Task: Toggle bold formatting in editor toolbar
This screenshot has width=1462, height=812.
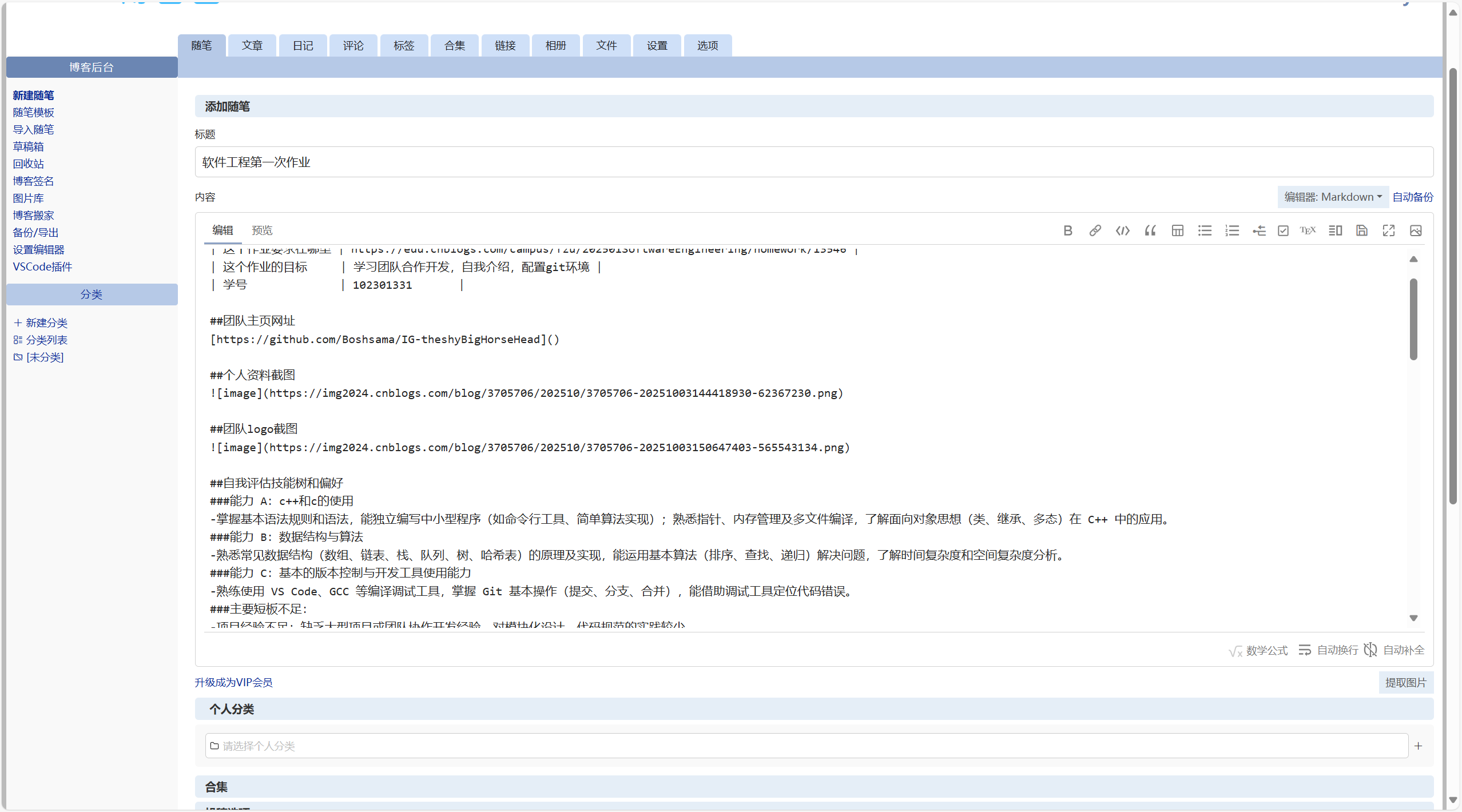Action: click(x=1067, y=230)
